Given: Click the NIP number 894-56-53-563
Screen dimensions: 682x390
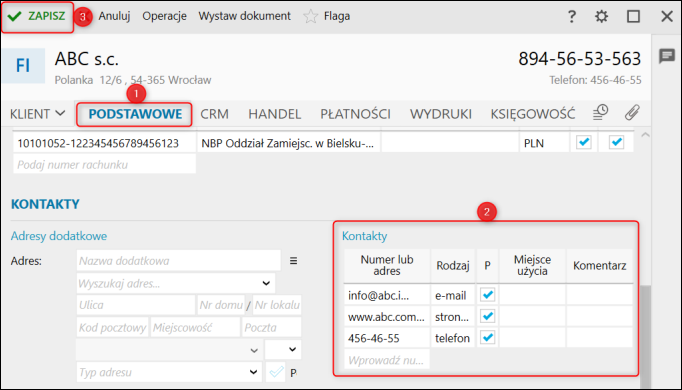Looking at the screenshot, I should (x=579, y=59).
